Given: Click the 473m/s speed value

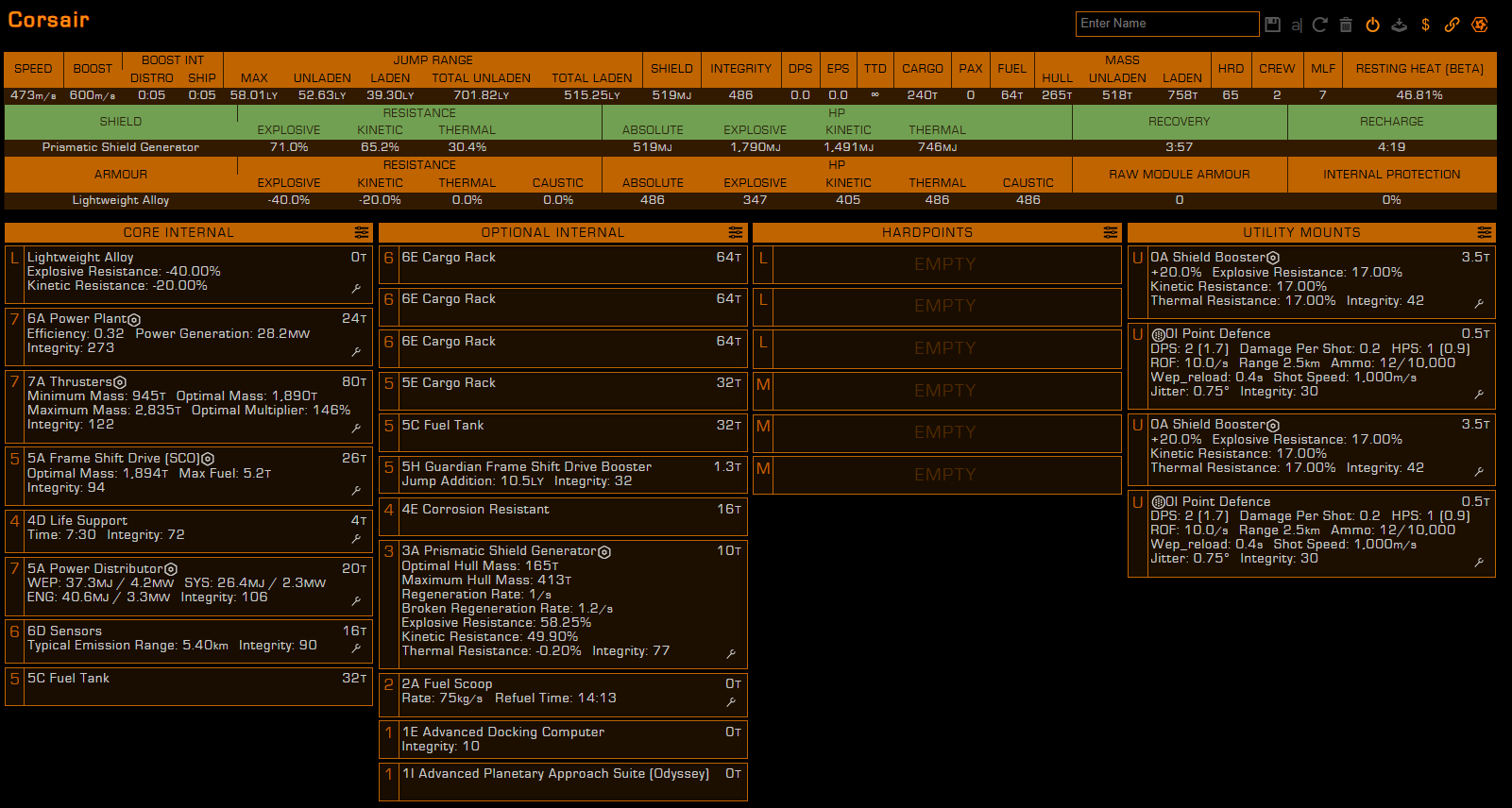Looking at the screenshot, I should (33, 95).
